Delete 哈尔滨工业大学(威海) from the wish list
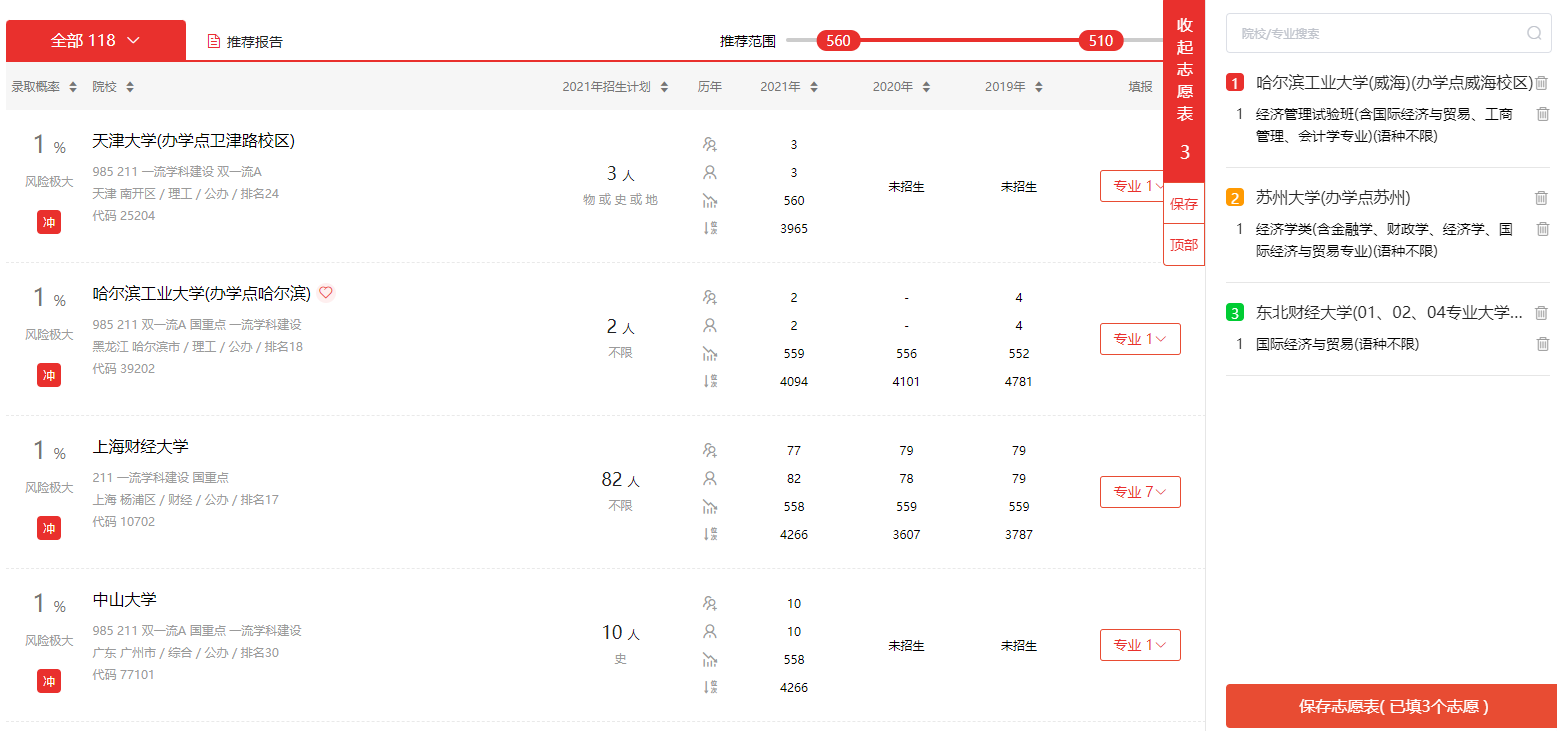1557x731 pixels. pyautogui.click(x=1542, y=83)
